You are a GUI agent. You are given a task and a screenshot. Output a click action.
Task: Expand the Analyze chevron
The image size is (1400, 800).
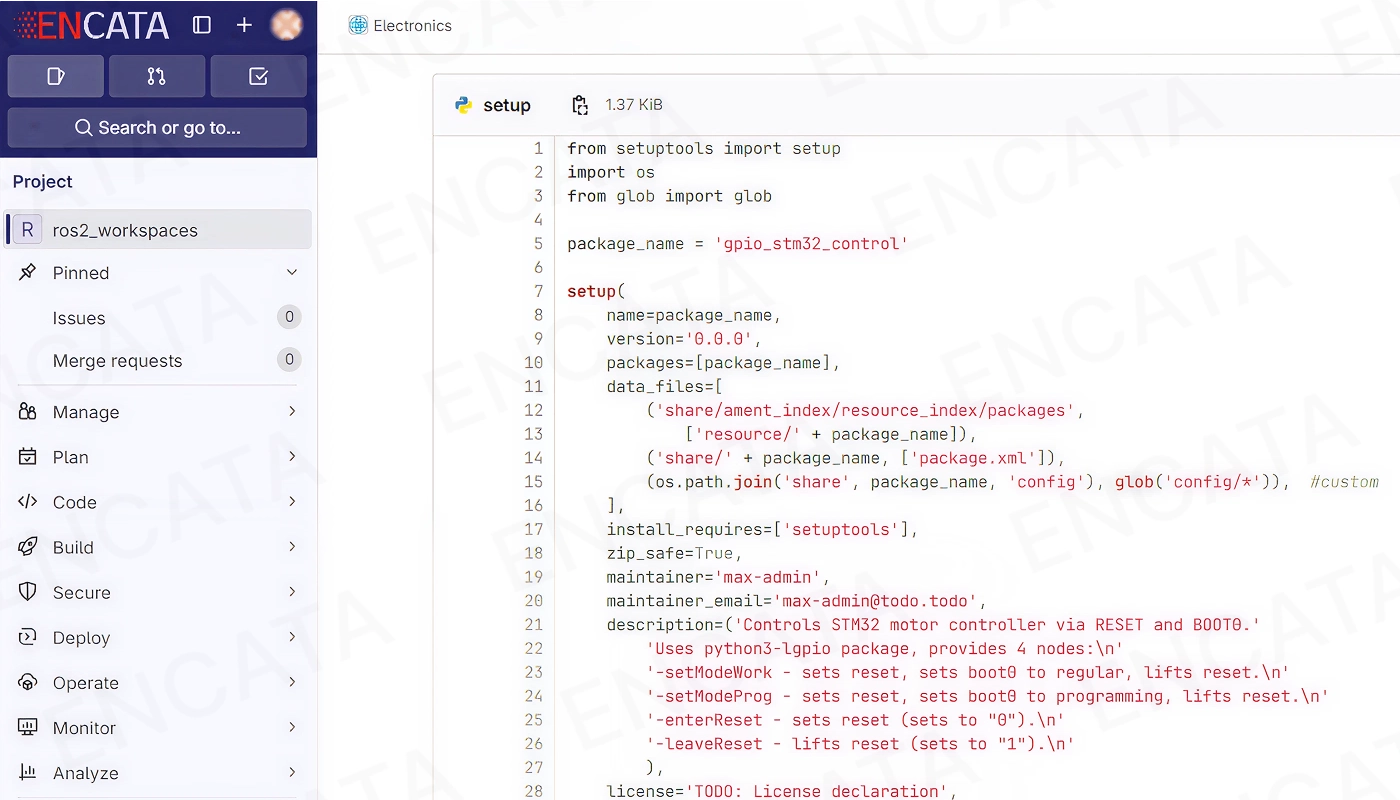[292, 772]
